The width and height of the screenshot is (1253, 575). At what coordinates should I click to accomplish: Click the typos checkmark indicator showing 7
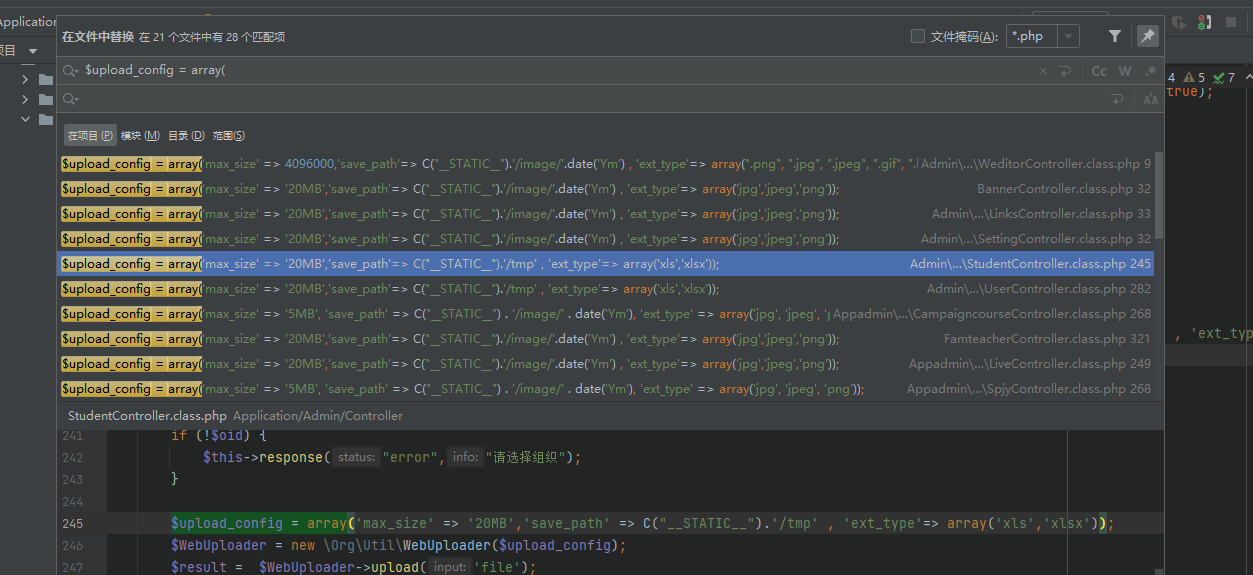1224,77
